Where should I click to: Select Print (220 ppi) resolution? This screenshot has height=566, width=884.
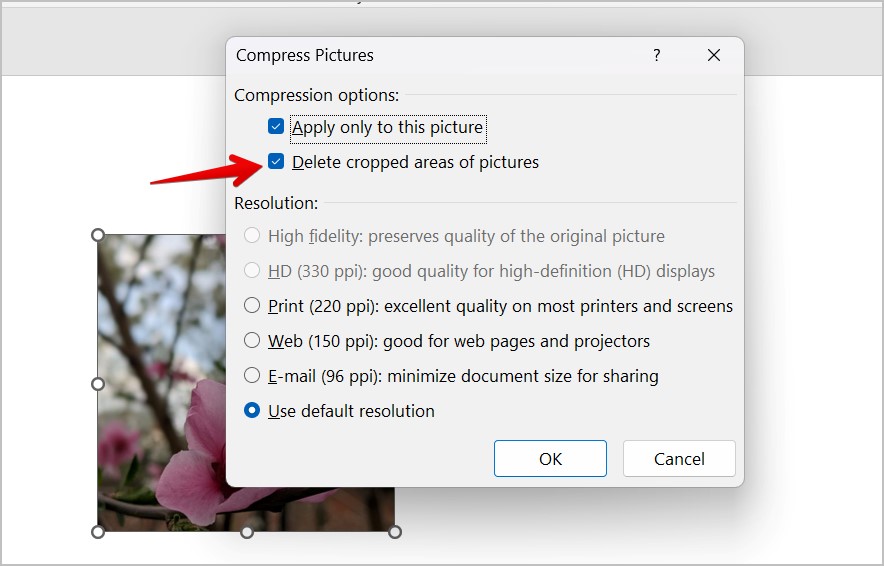coord(251,306)
